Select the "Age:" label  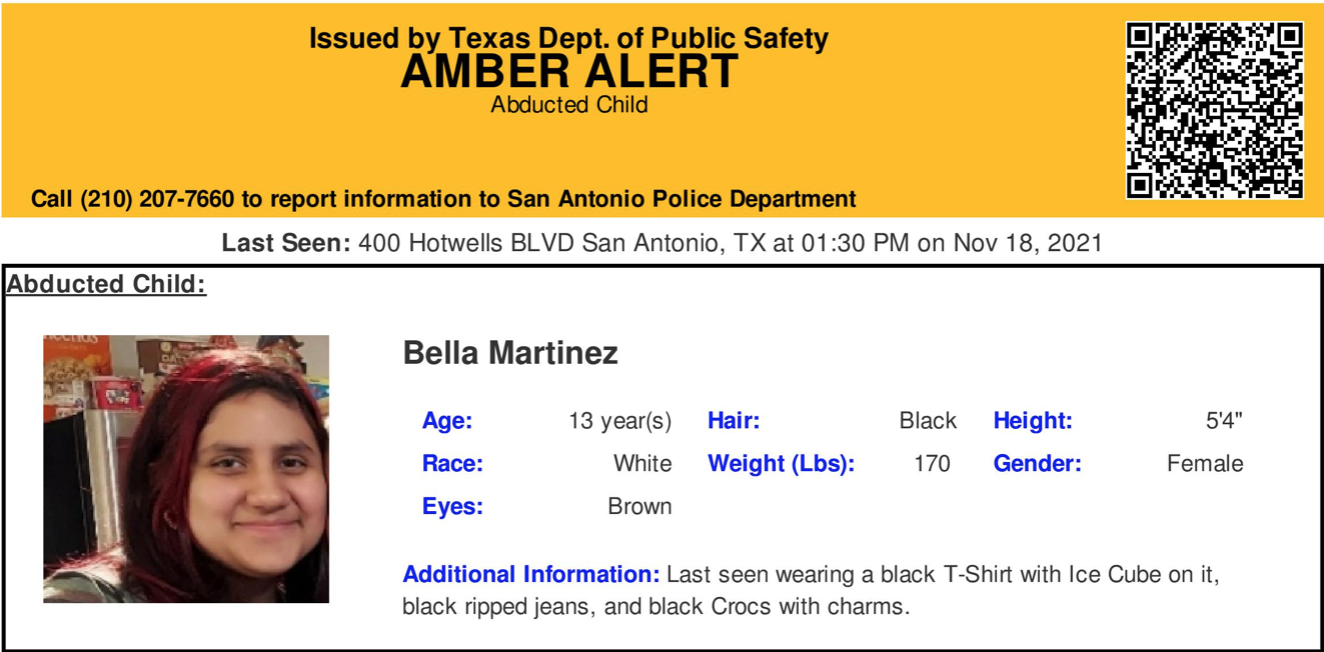pos(447,421)
